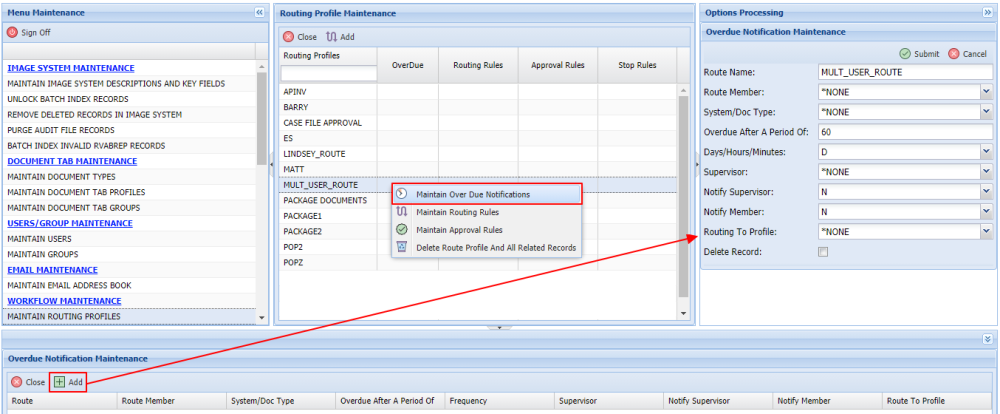The image size is (1000, 414).
Task: Open IMAGE SYSTEM MAINTENANCE link
Action: point(71,68)
